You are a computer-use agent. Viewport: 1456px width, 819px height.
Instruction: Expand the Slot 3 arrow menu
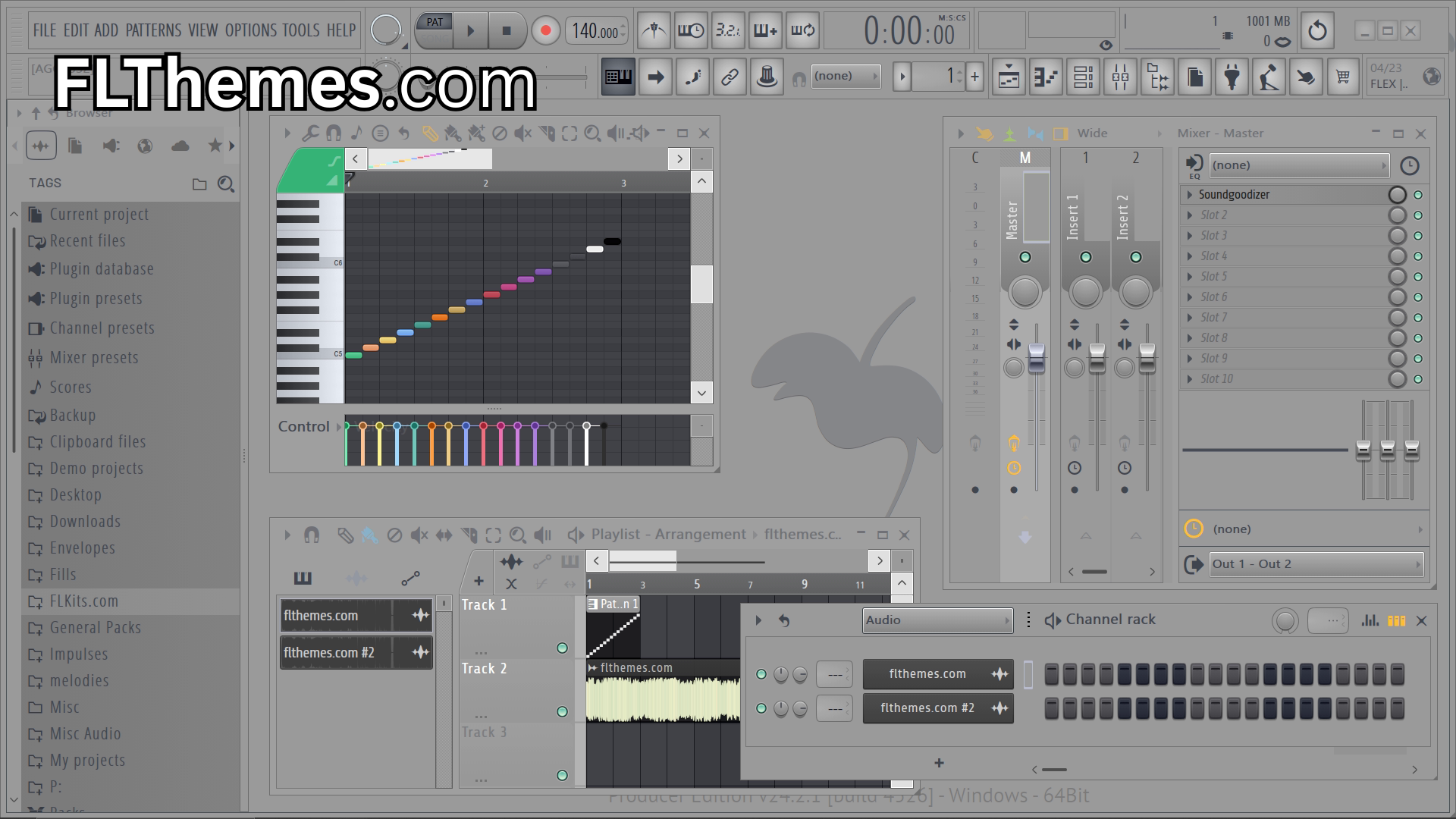point(1190,236)
